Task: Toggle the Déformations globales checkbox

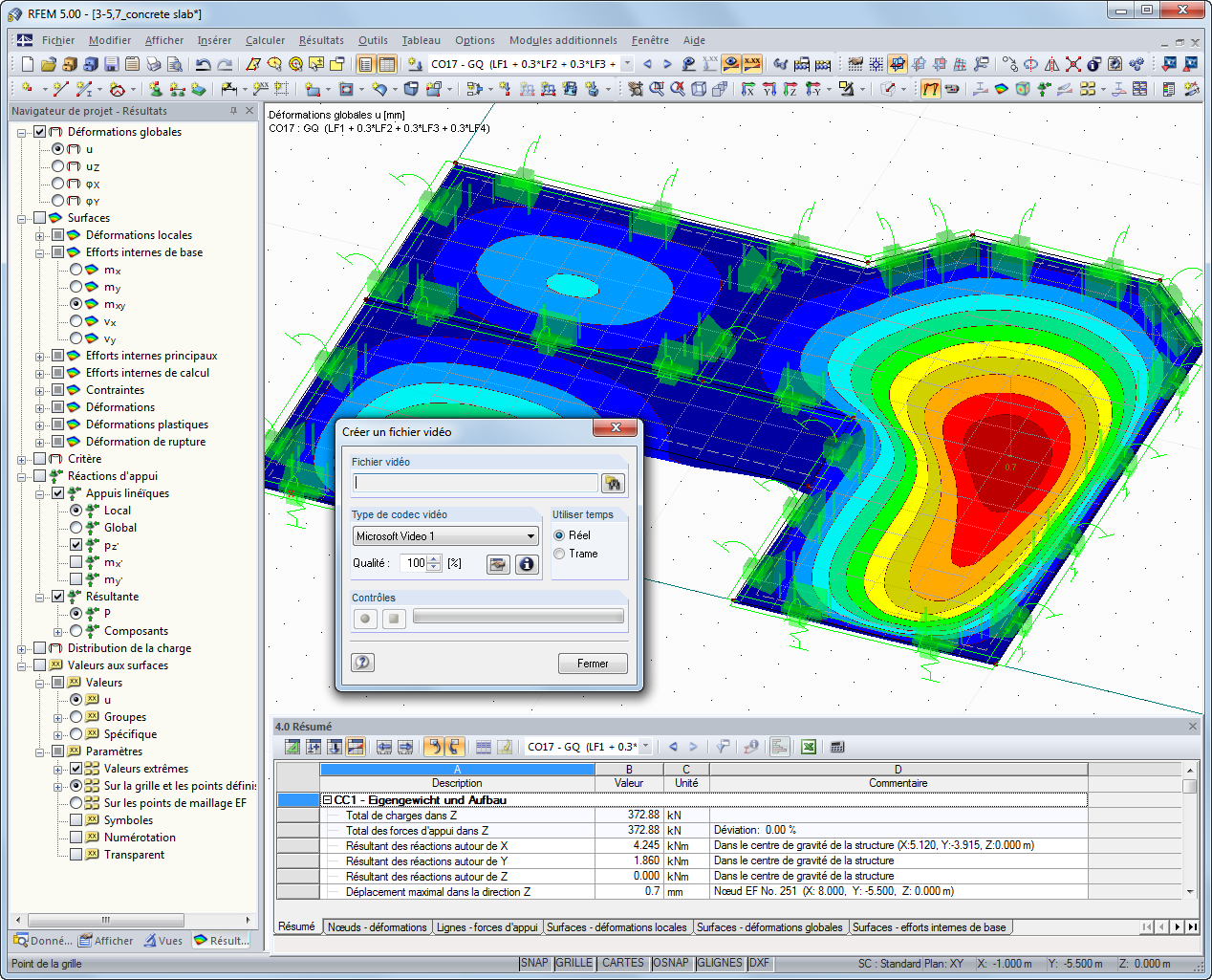Action: point(40,132)
